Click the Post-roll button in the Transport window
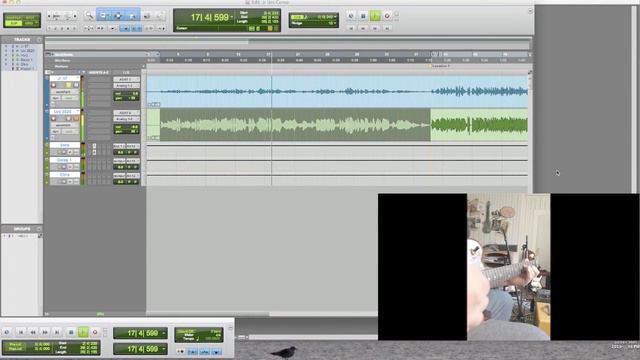Image resolution: width=640 pixels, height=360 pixels. [x=15, y=349]
